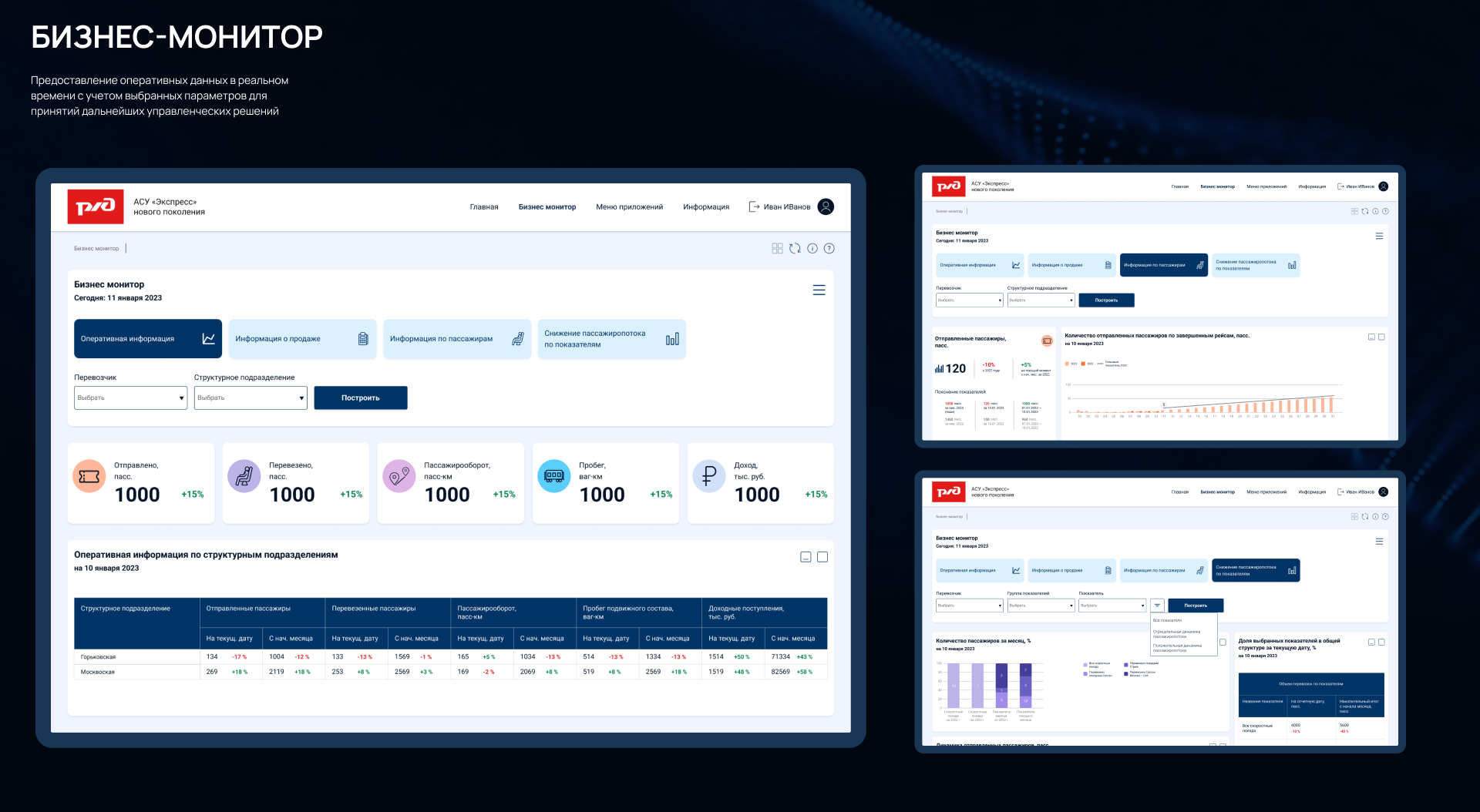Click the Построить button in the large dashboard
The width and height of the screenshot is (1480, 812).
pyautogui.click(x=361, y=398)
